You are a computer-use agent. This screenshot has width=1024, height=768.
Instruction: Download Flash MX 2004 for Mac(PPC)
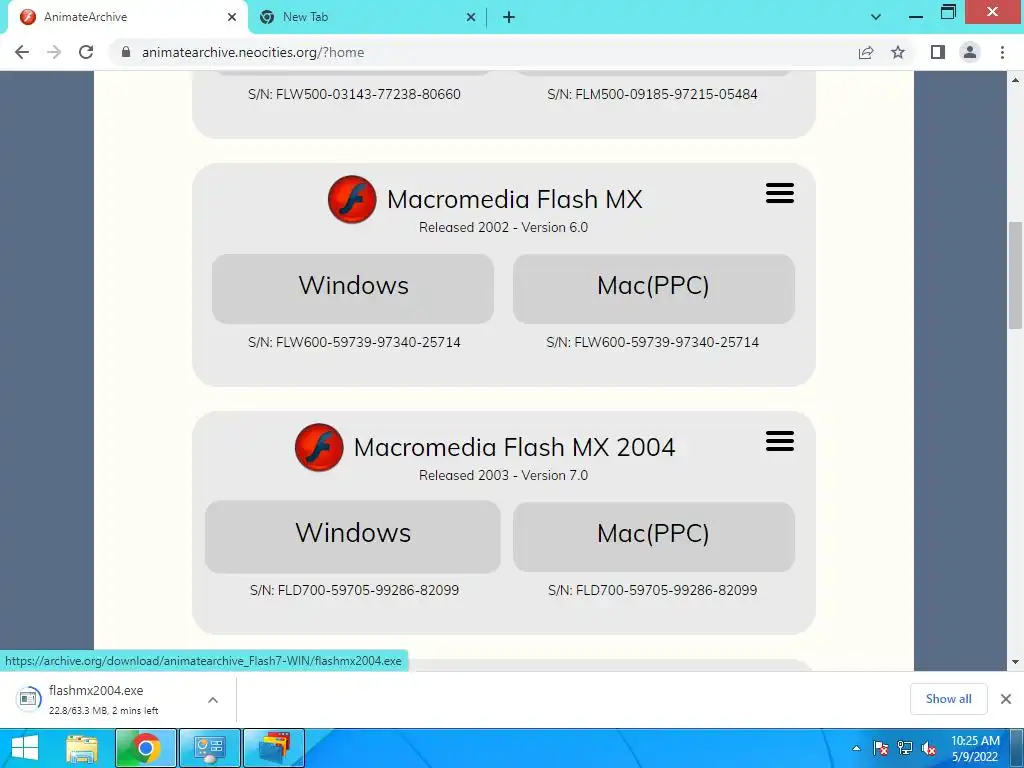point(654,537)
